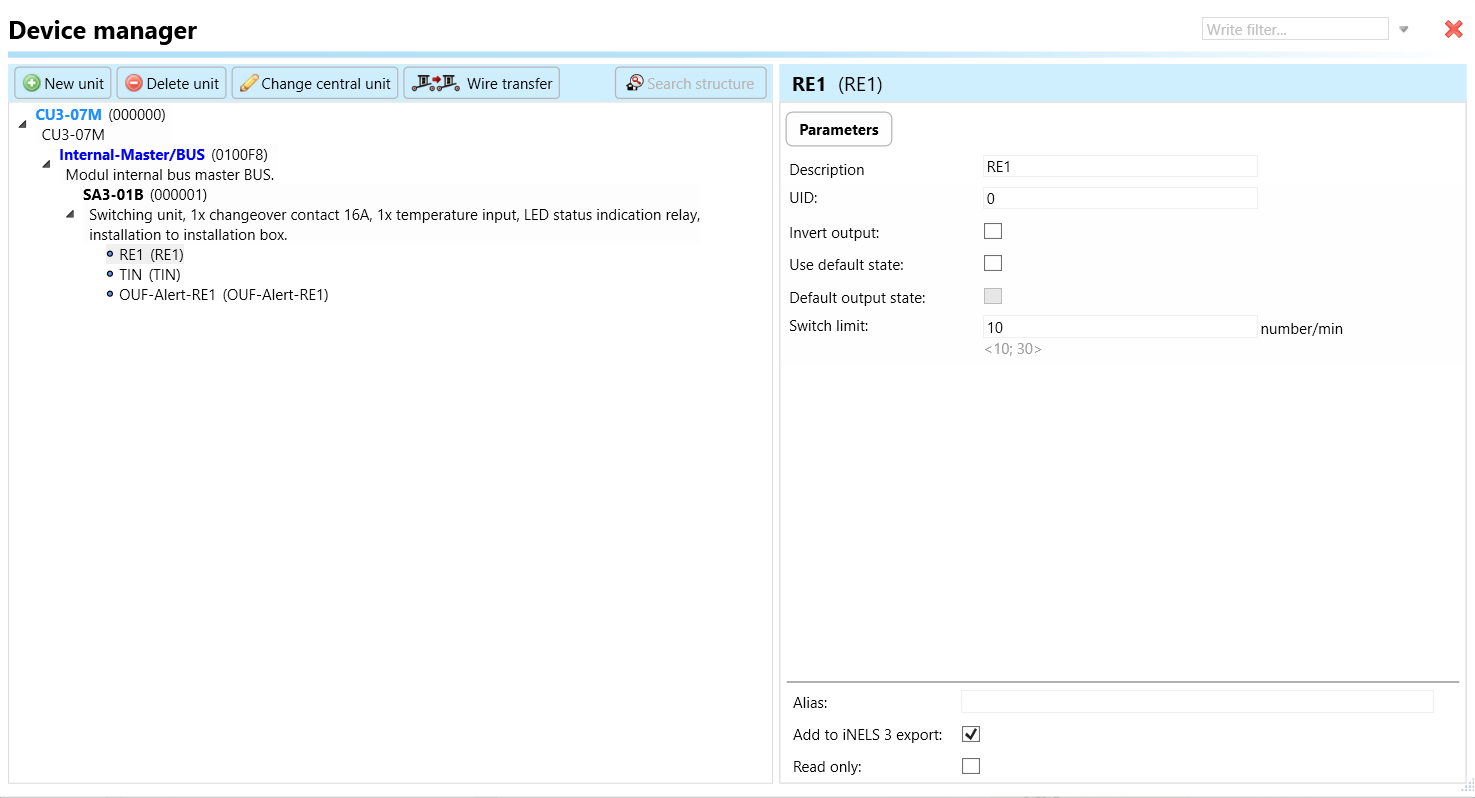Select the TIN tree node
The image size is (1475, 798).
tap(149, 275)
